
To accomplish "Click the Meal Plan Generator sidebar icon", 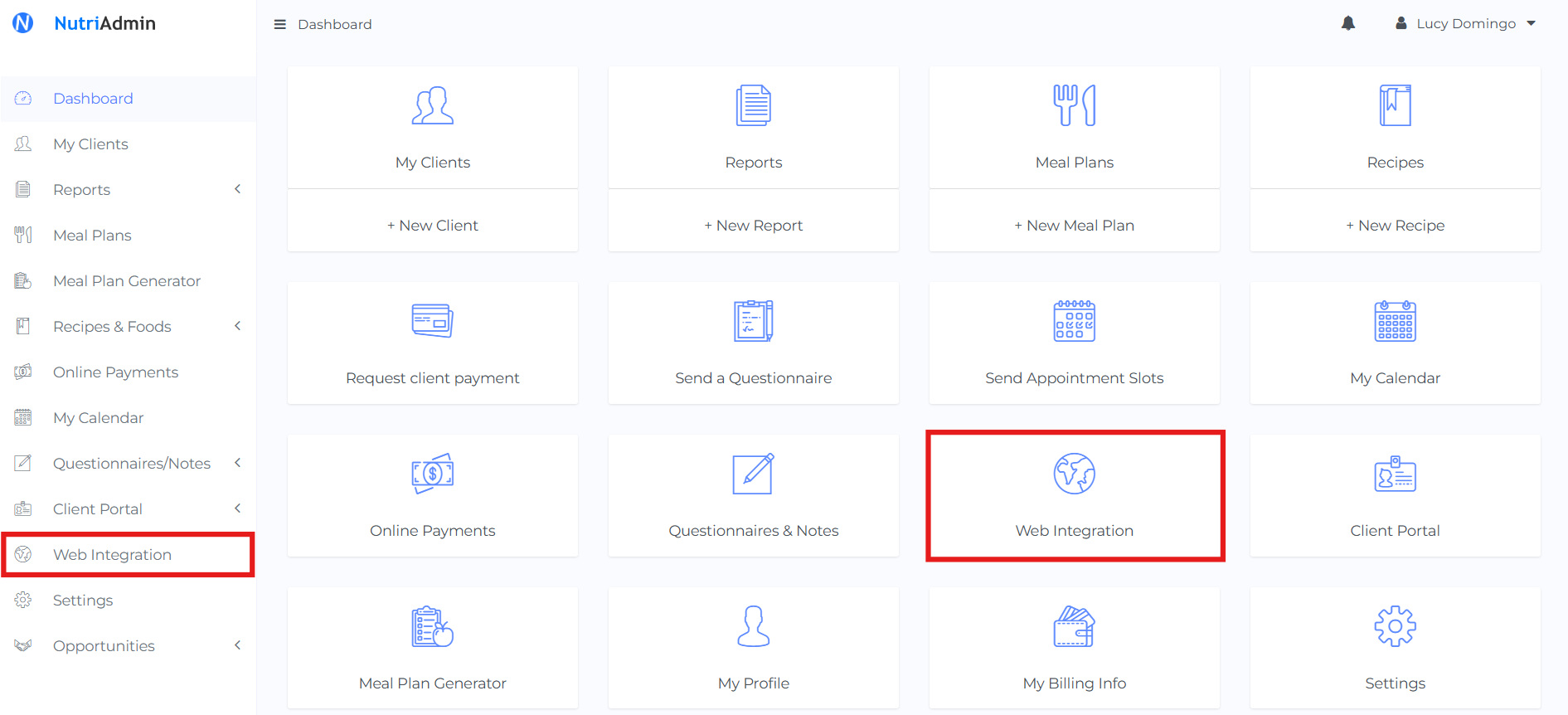I will tap(23, 281).
